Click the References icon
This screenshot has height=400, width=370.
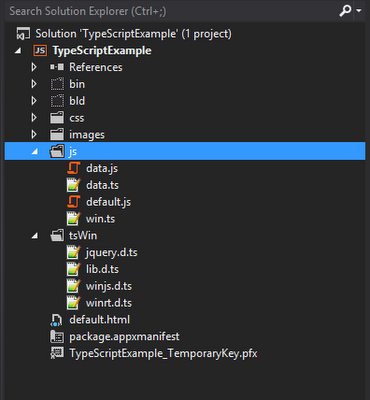[x=57, y=67]
